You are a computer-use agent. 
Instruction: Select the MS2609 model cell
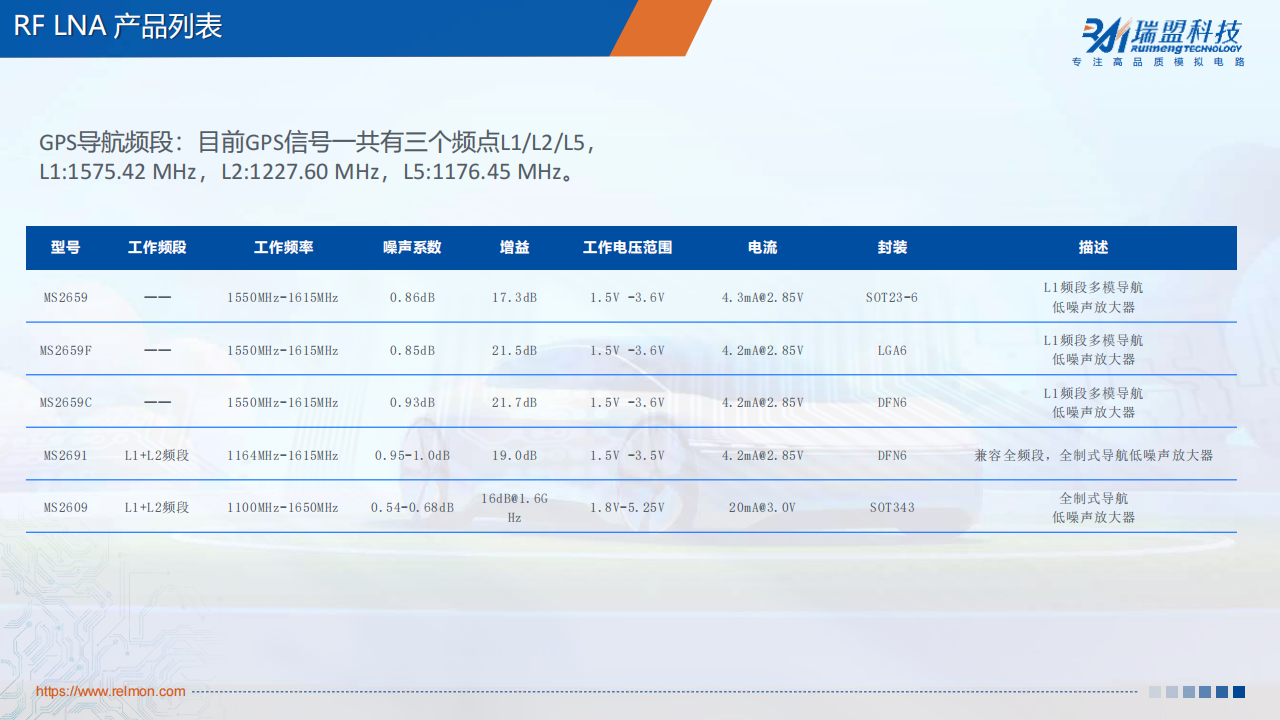click(x=66, y=507)
